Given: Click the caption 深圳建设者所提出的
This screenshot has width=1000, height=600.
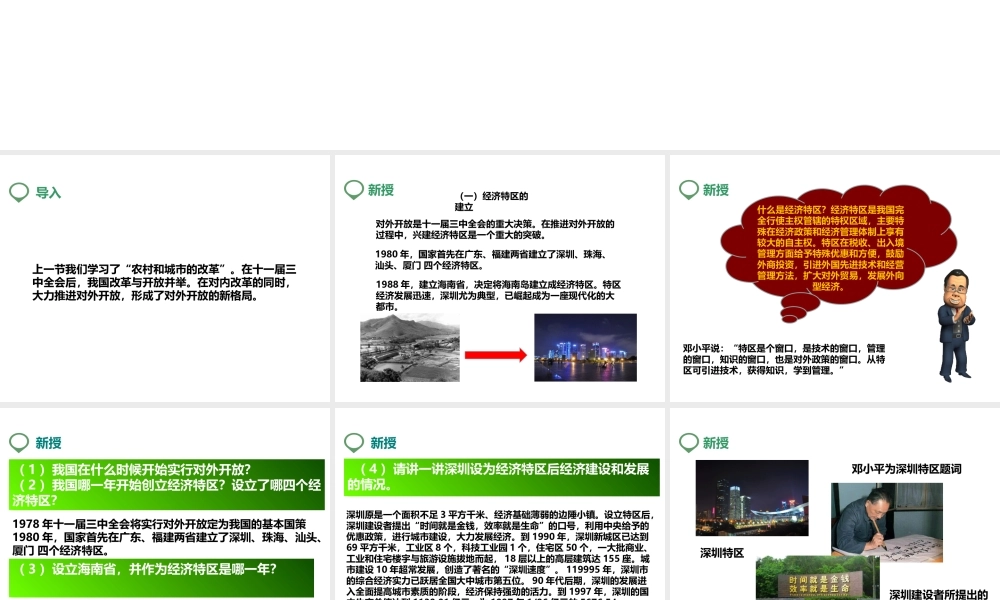Looking at the screenshot, I should tap(938, 594).
